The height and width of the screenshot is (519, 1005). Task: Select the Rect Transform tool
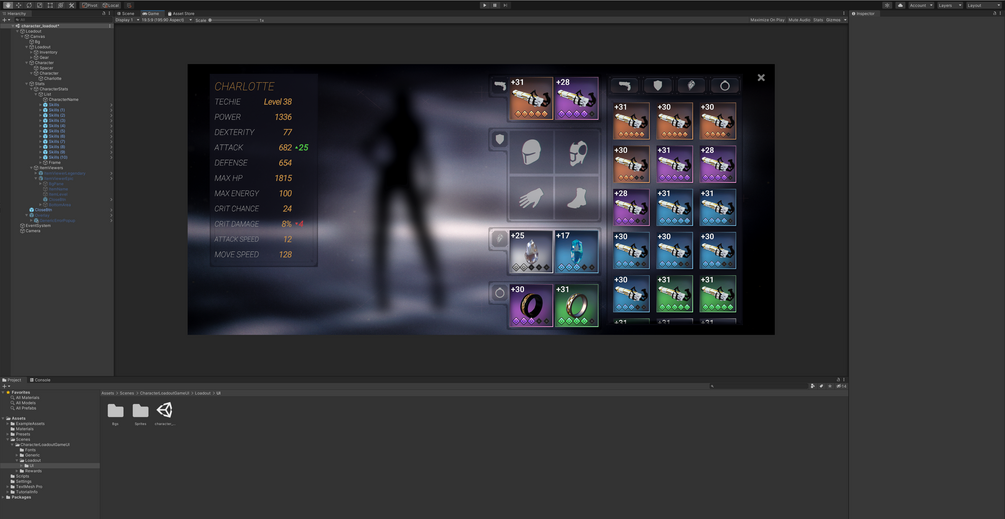coord(50,5)
